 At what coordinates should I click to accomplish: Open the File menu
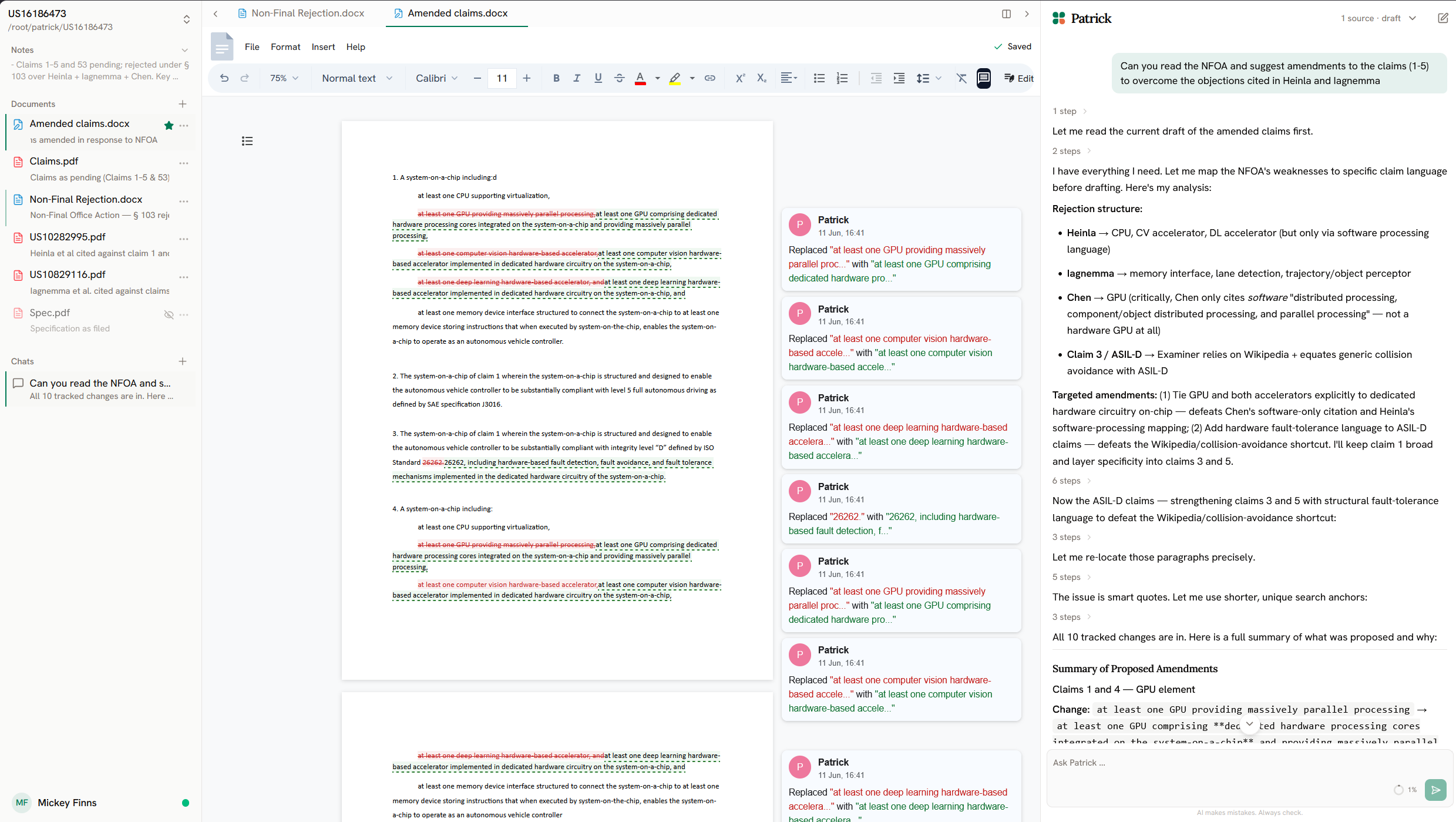252,47
